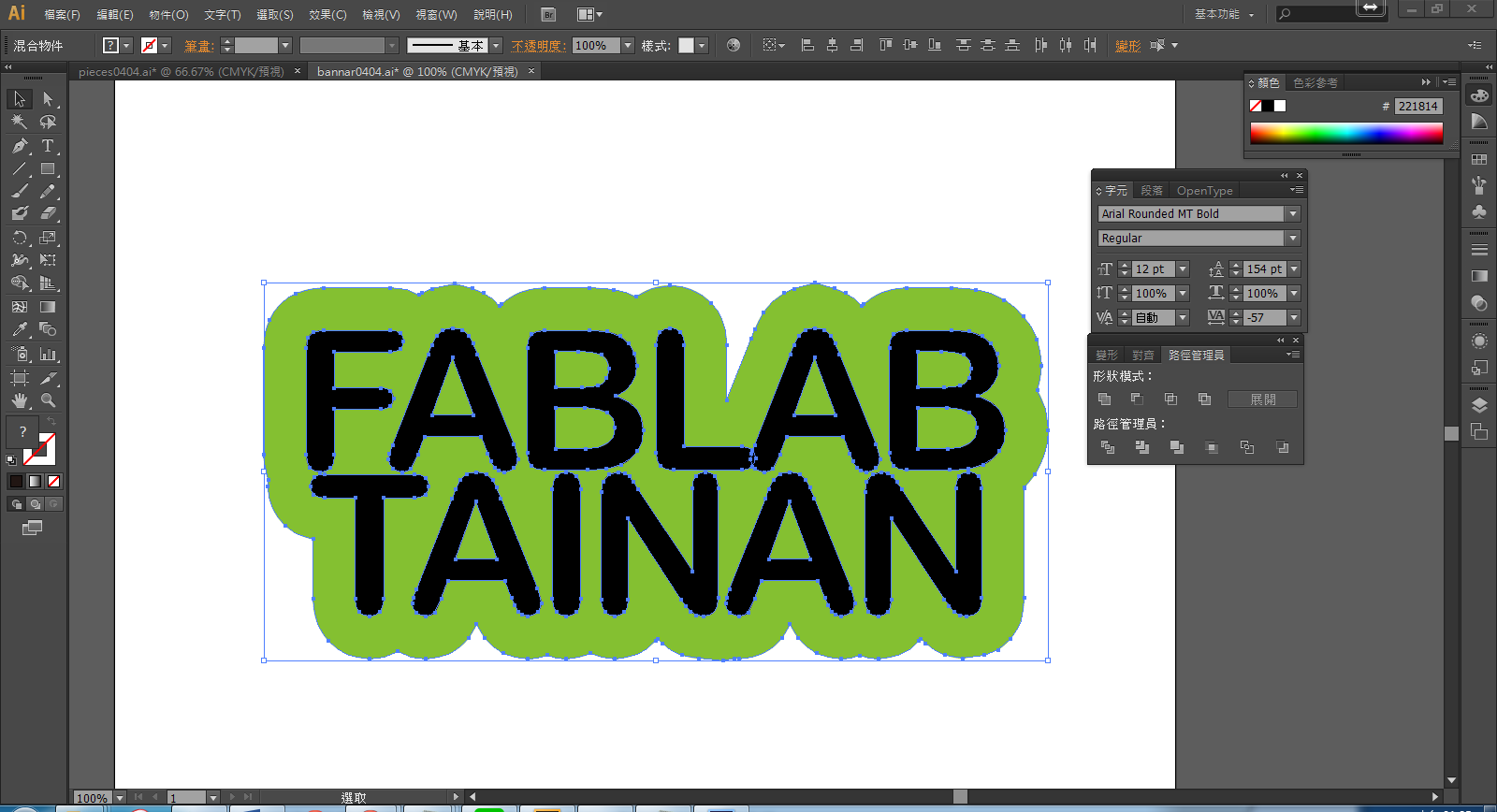Click Minus Front shape mode in Pathfinder
The width and height of the screenshot is (1497, 812).
pos(1138,399)
